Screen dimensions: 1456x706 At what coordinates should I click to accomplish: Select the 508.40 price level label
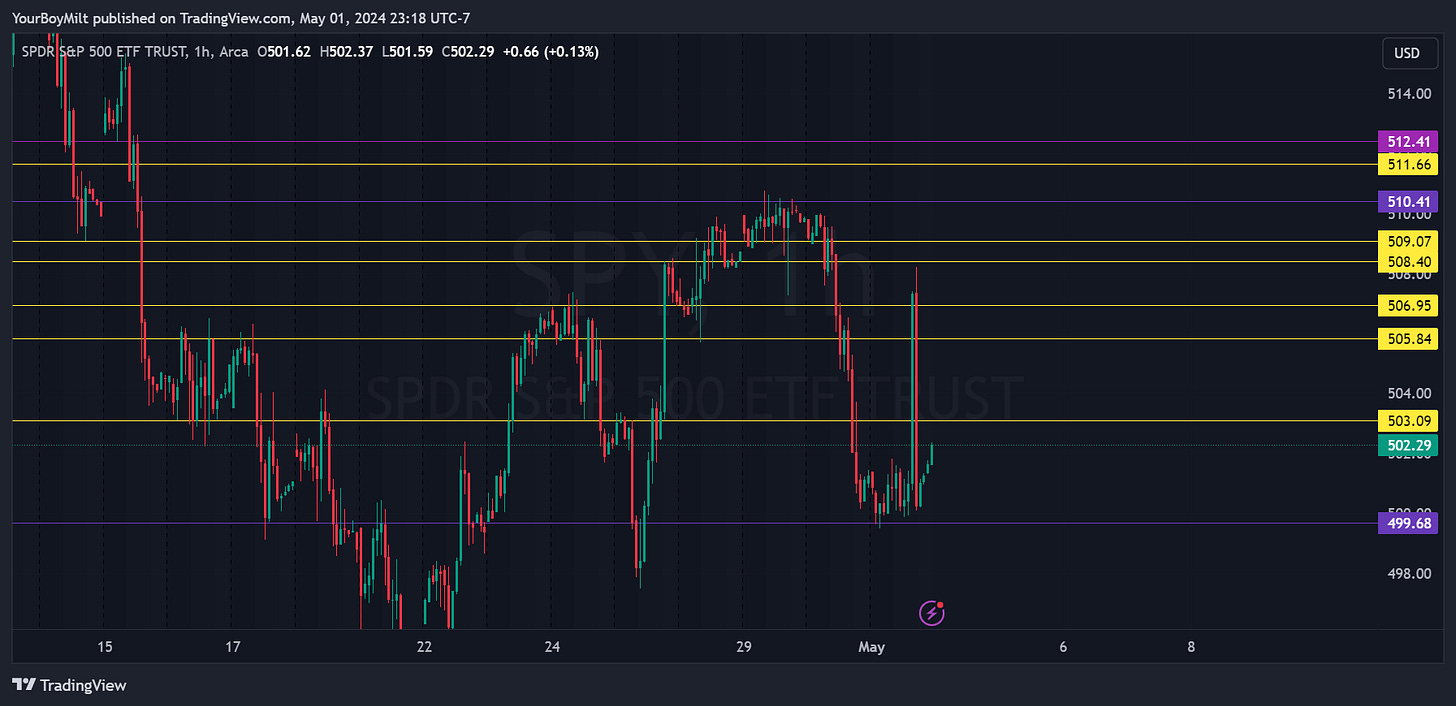[x=1407, y=261]
